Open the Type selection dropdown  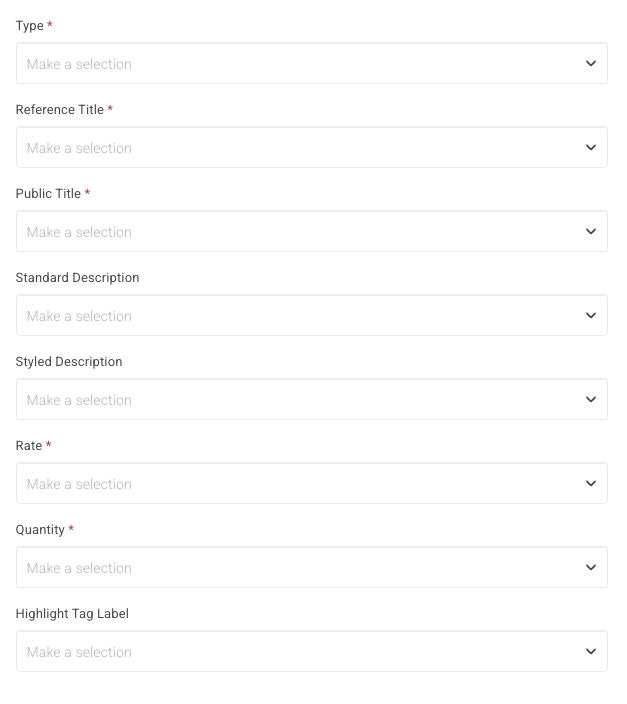click(x=312, y=63)
